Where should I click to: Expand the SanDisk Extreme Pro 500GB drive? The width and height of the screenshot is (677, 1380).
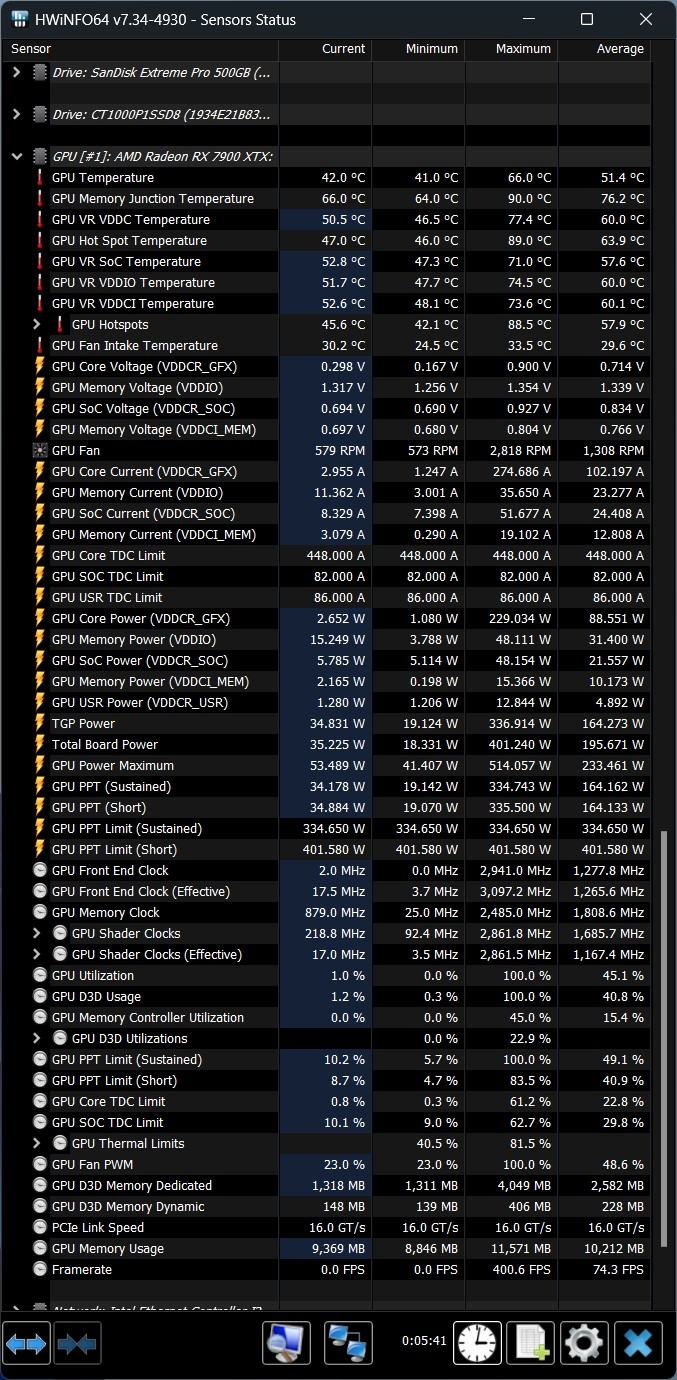tap(16, 73)
